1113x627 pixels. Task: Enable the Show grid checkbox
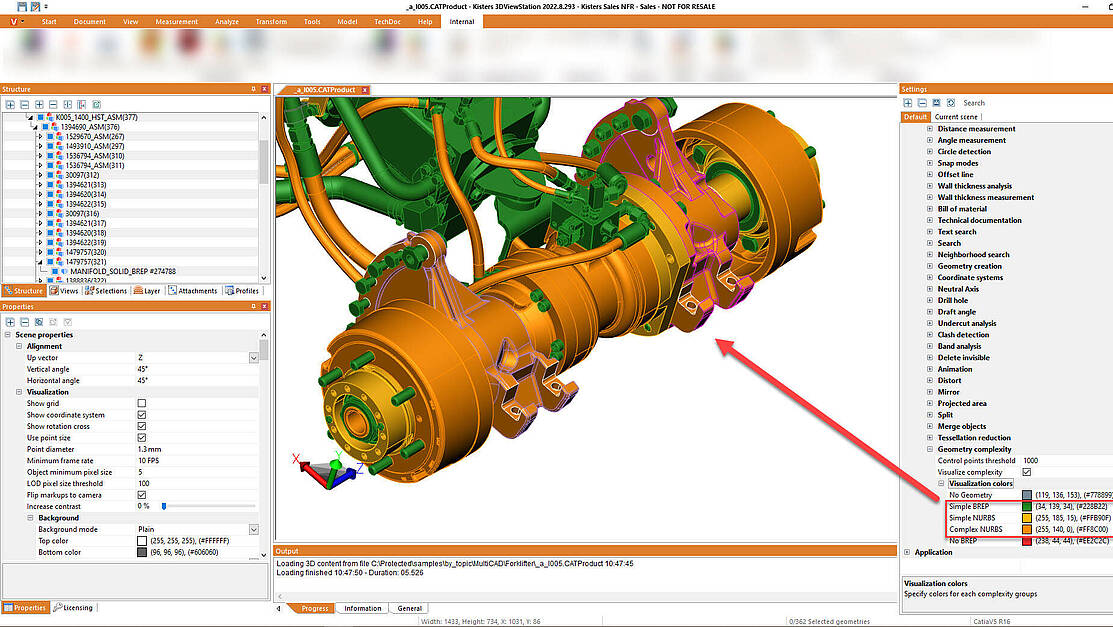click(142, 403)
